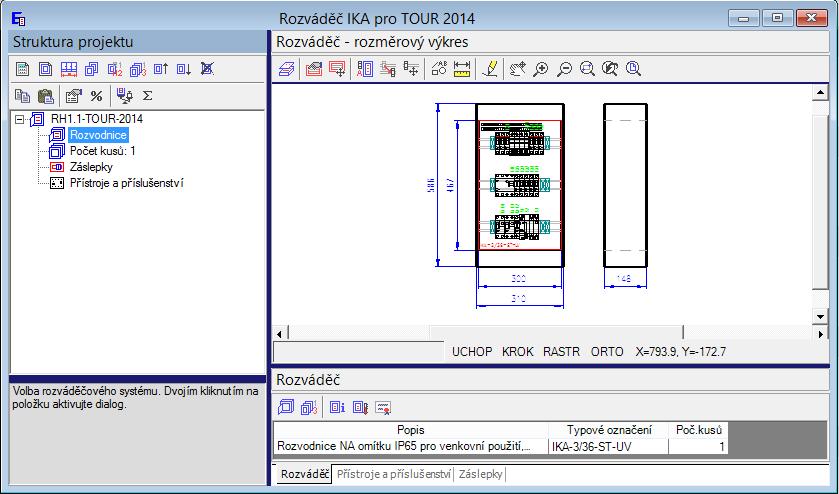Click the rail with four-way move arrows icon
839x494 pixels.
[x=411, y=69]
